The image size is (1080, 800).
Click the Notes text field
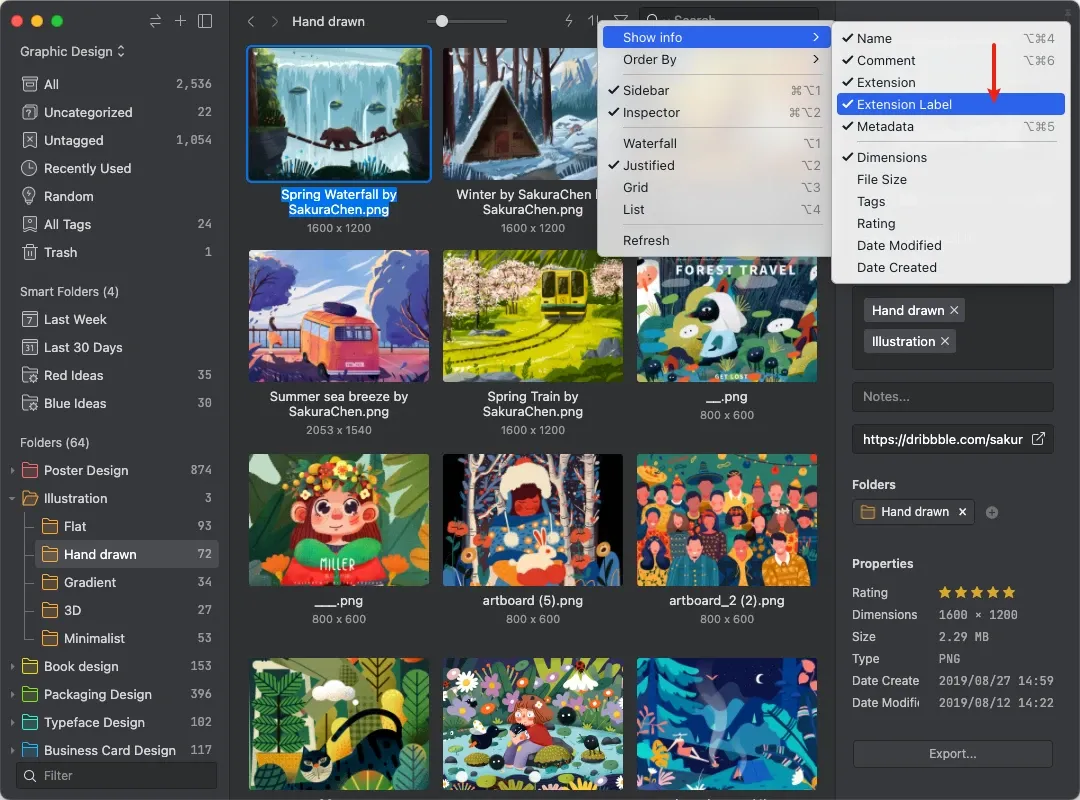pos(953,397)
